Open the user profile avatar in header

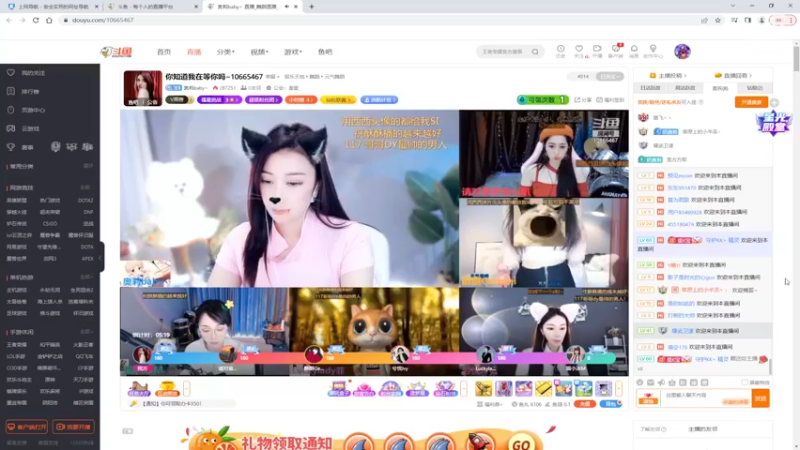click(682, 51)
